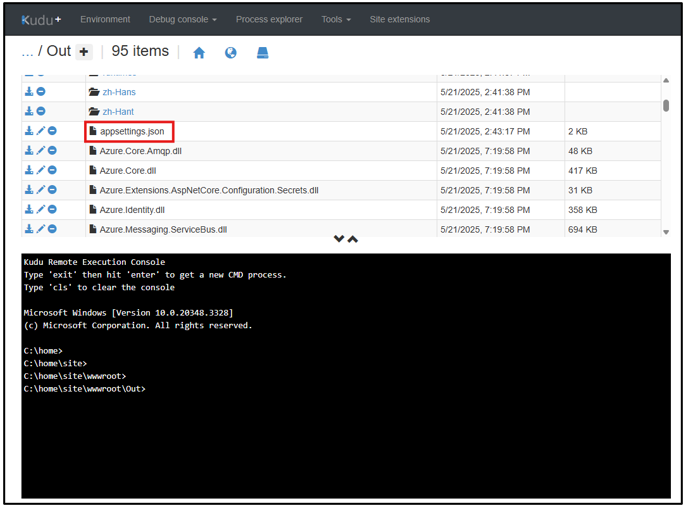The image size is (686, 508).
Task: Click the system drive icon
Action: [x=262, y=53]
